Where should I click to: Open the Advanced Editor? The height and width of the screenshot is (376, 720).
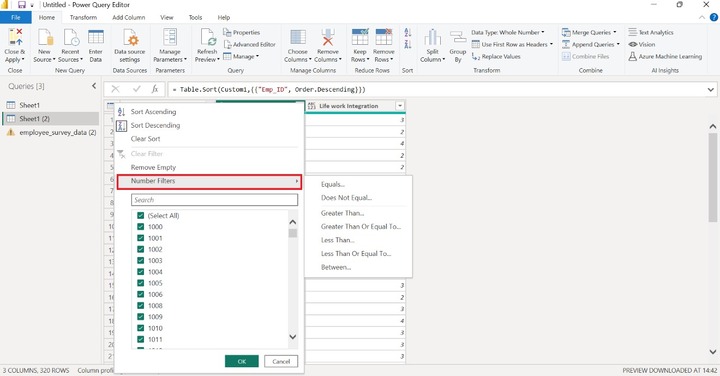pyautogui.click(x=249, y=45)
